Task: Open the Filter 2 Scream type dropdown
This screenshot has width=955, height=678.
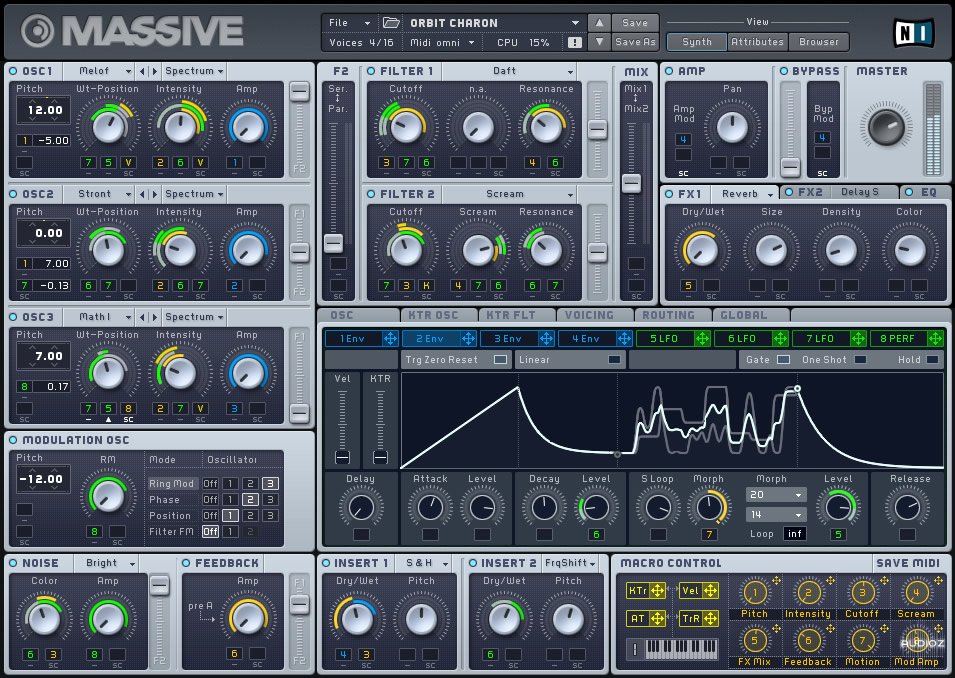Action: (x=509, y=194)
